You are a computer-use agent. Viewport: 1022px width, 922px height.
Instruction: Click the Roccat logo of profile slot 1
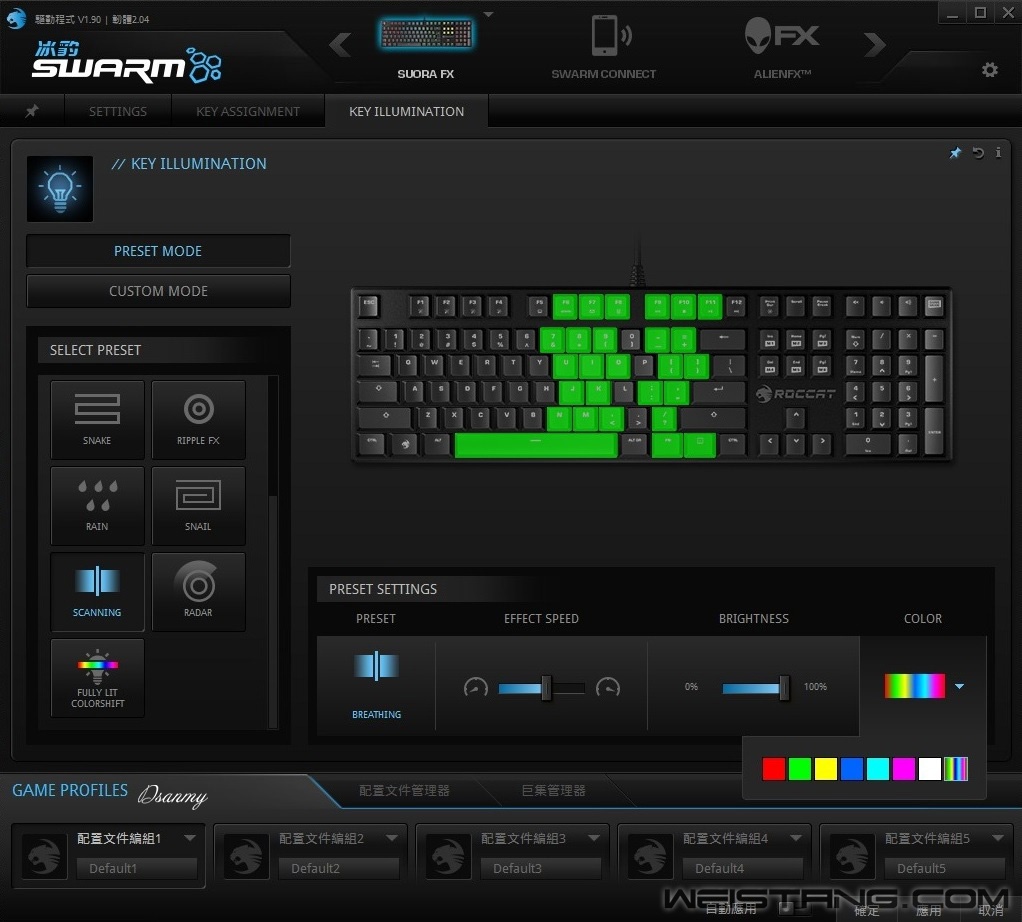(x=44, y=856)
